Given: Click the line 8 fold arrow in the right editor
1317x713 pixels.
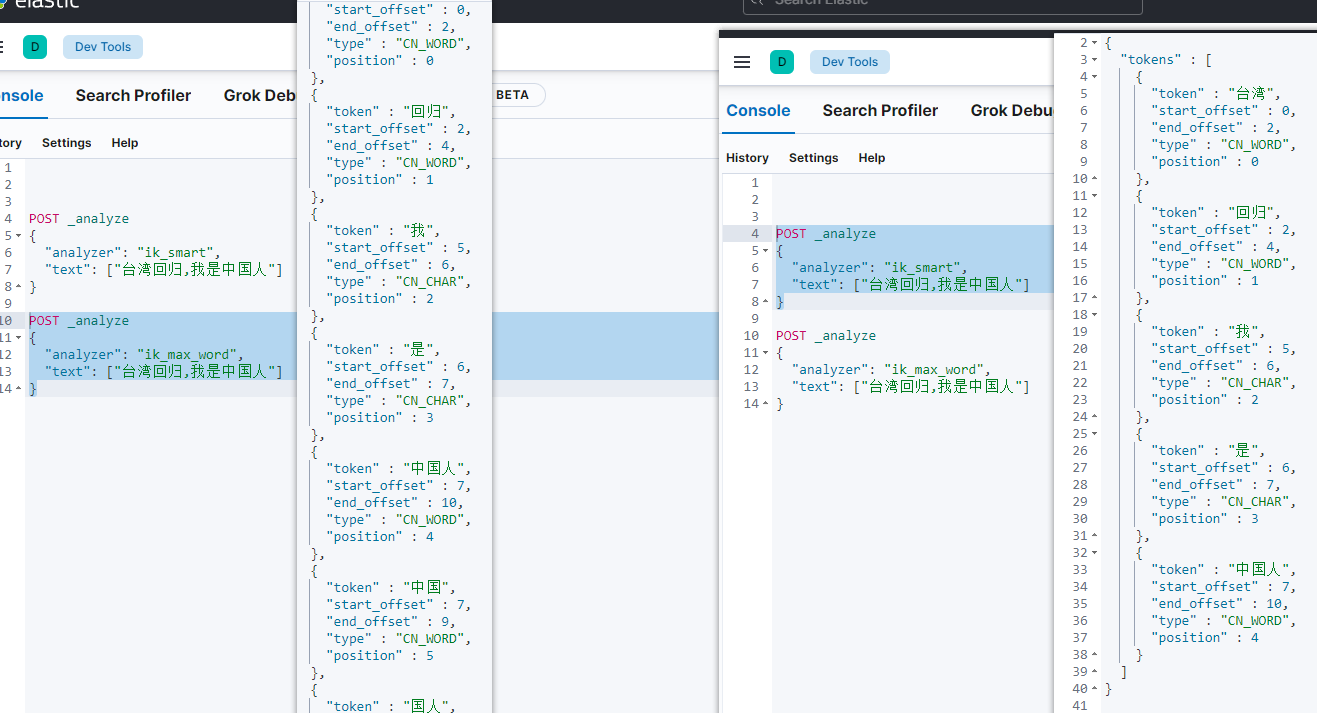Looking at the screenshot, I should (x=767, y=302).
